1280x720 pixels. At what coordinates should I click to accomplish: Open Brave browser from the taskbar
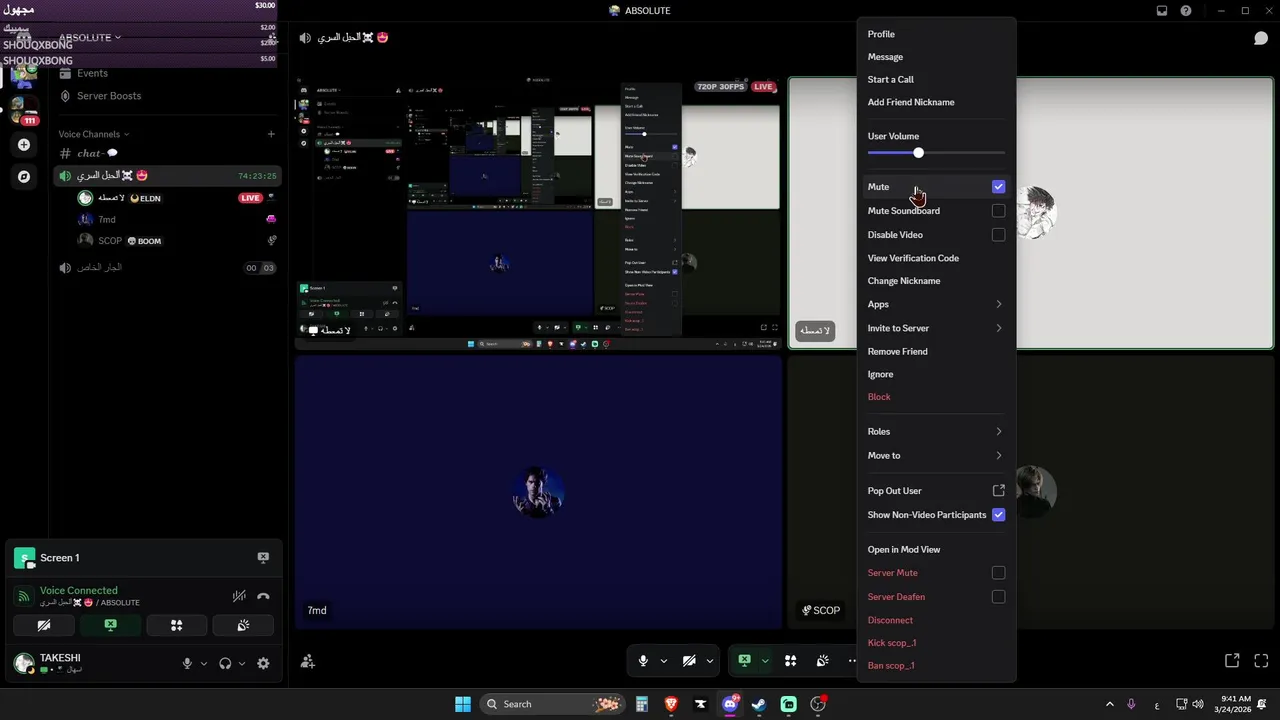coord(671,704)
